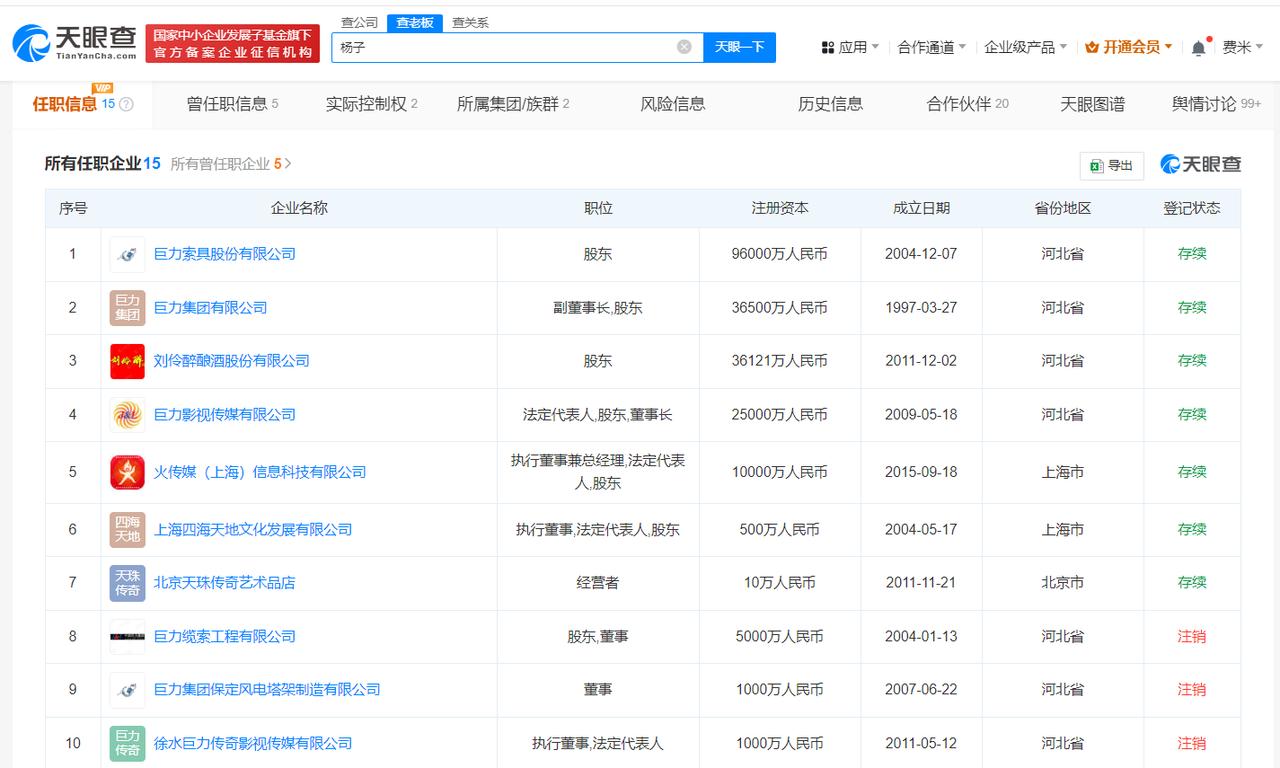Click the 北京市 region cell
This screenshot has height=768, width=1280.
point(1063,583)
